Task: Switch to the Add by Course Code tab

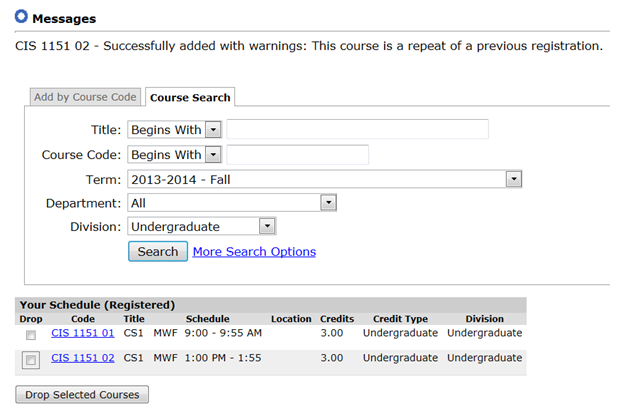Action: point(84,97)
